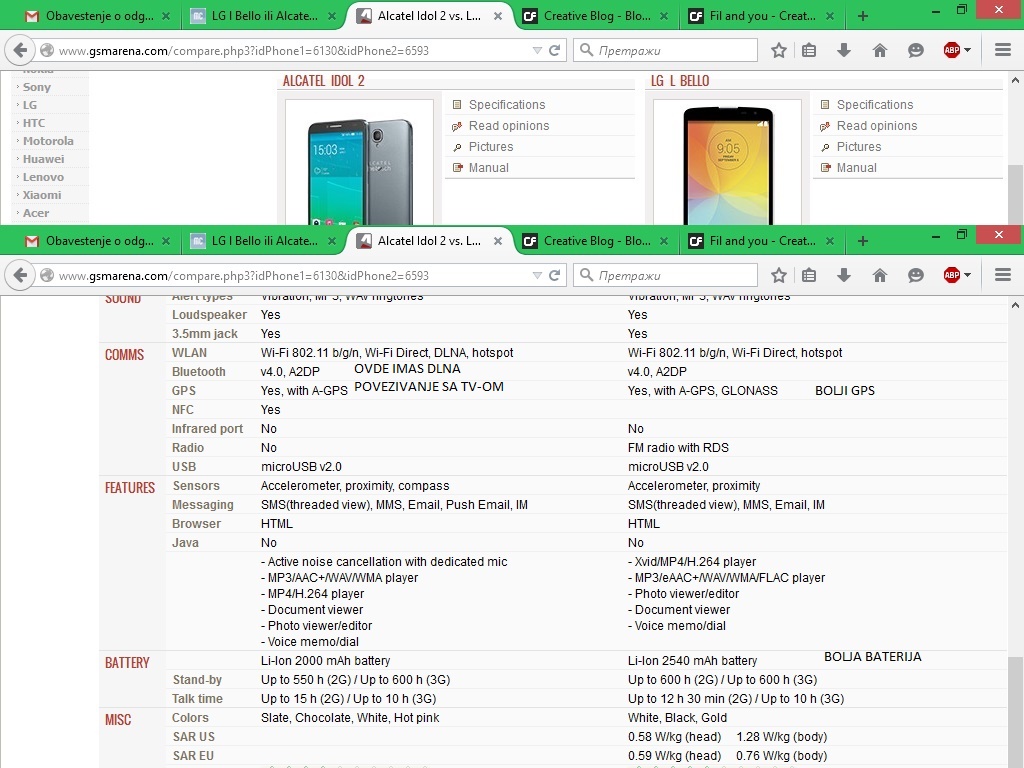1024x768 pixels.
Task: Reload the page in the lower browser window
Action: coord(554,275)
